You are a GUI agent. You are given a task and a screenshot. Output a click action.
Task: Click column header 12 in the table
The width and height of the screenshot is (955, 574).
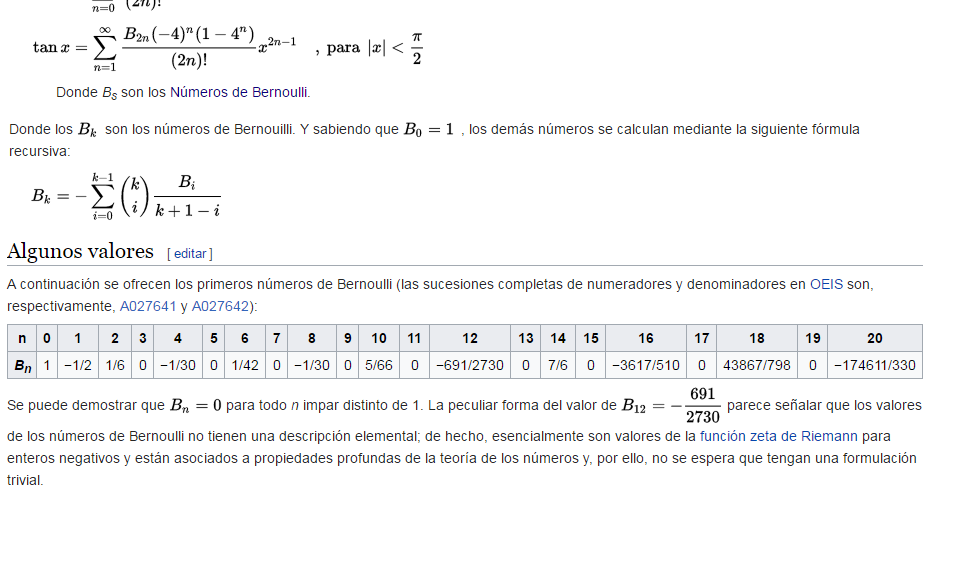[x=470, y=338]
